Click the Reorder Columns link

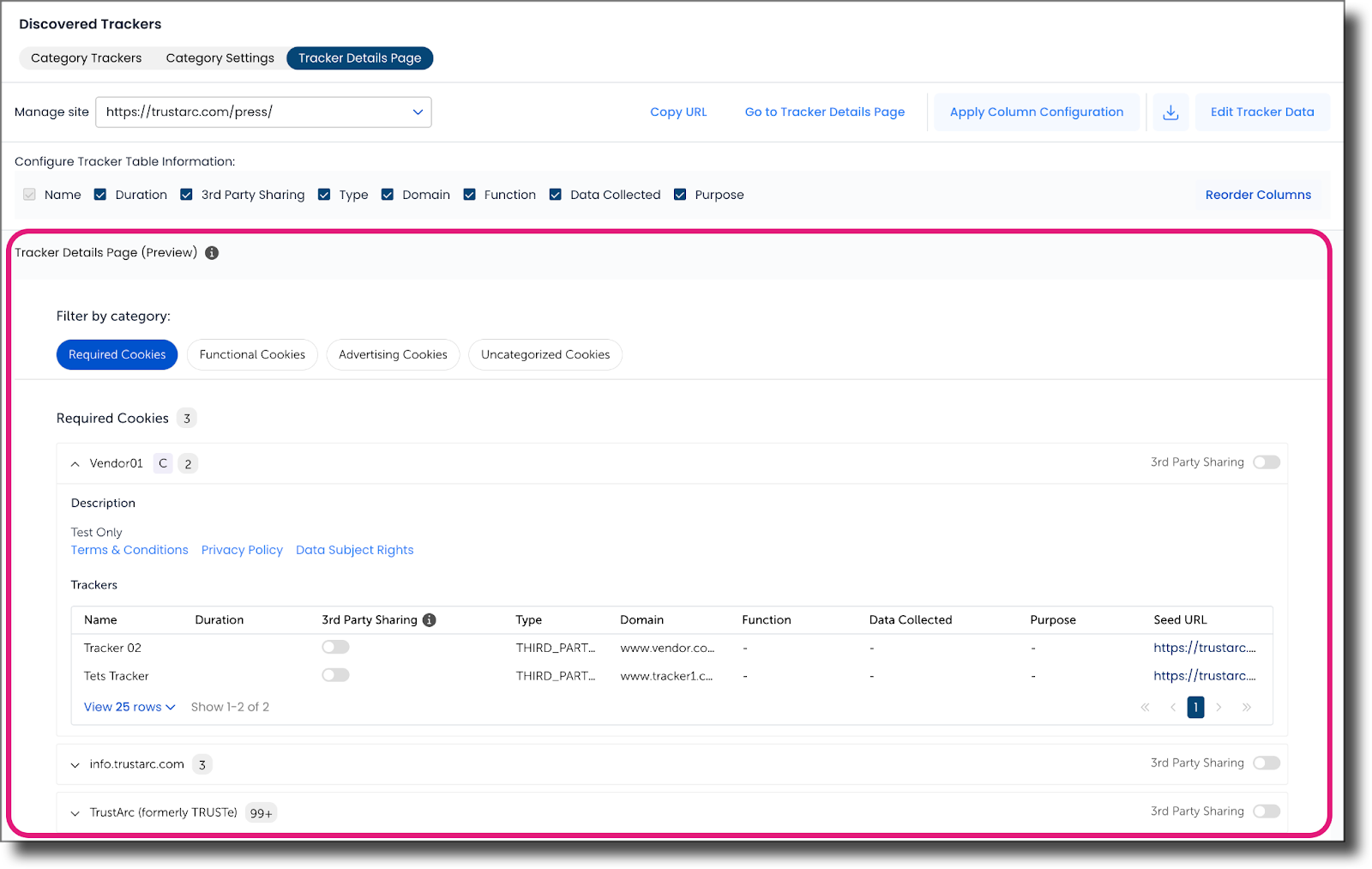[x=1258, y=194]
